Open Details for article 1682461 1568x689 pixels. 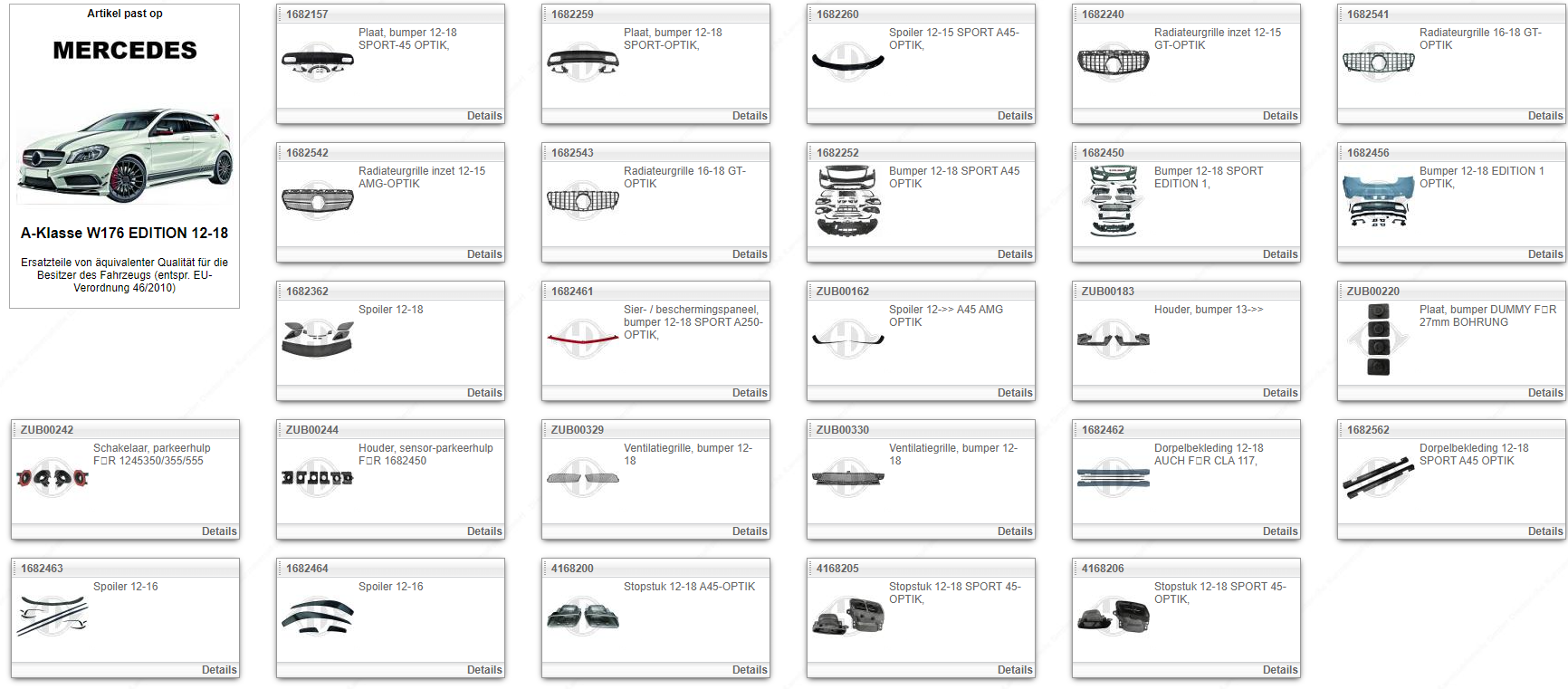(x=750, y=393)
